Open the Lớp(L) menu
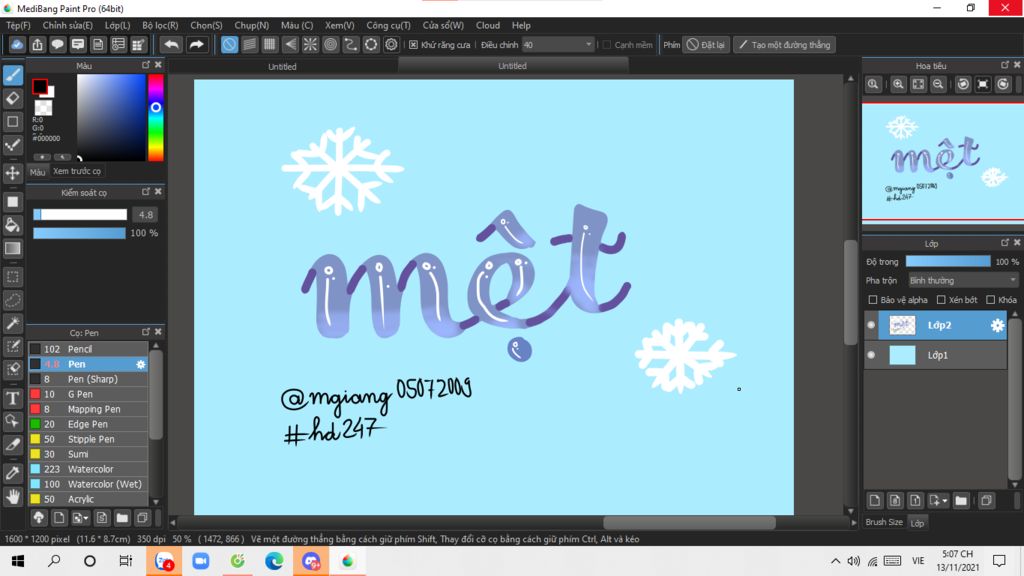 [118, 25]
